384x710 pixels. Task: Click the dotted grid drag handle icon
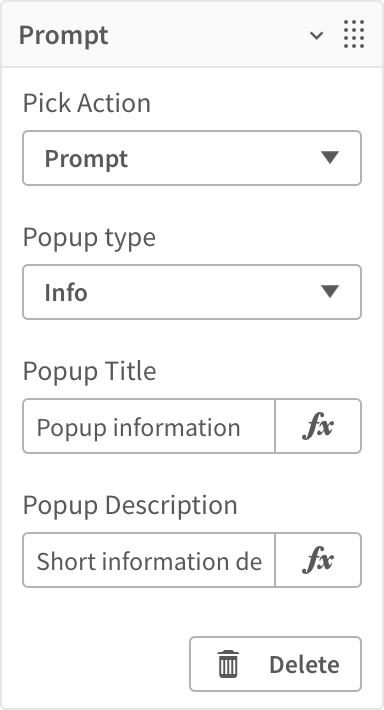pyautogui.click(x=354, y=34)
